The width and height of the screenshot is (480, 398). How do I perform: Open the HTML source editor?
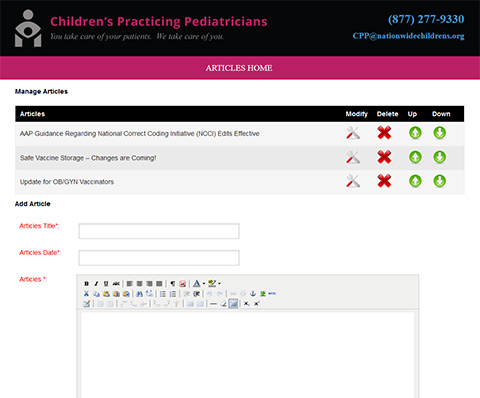[x=272, y=294]
